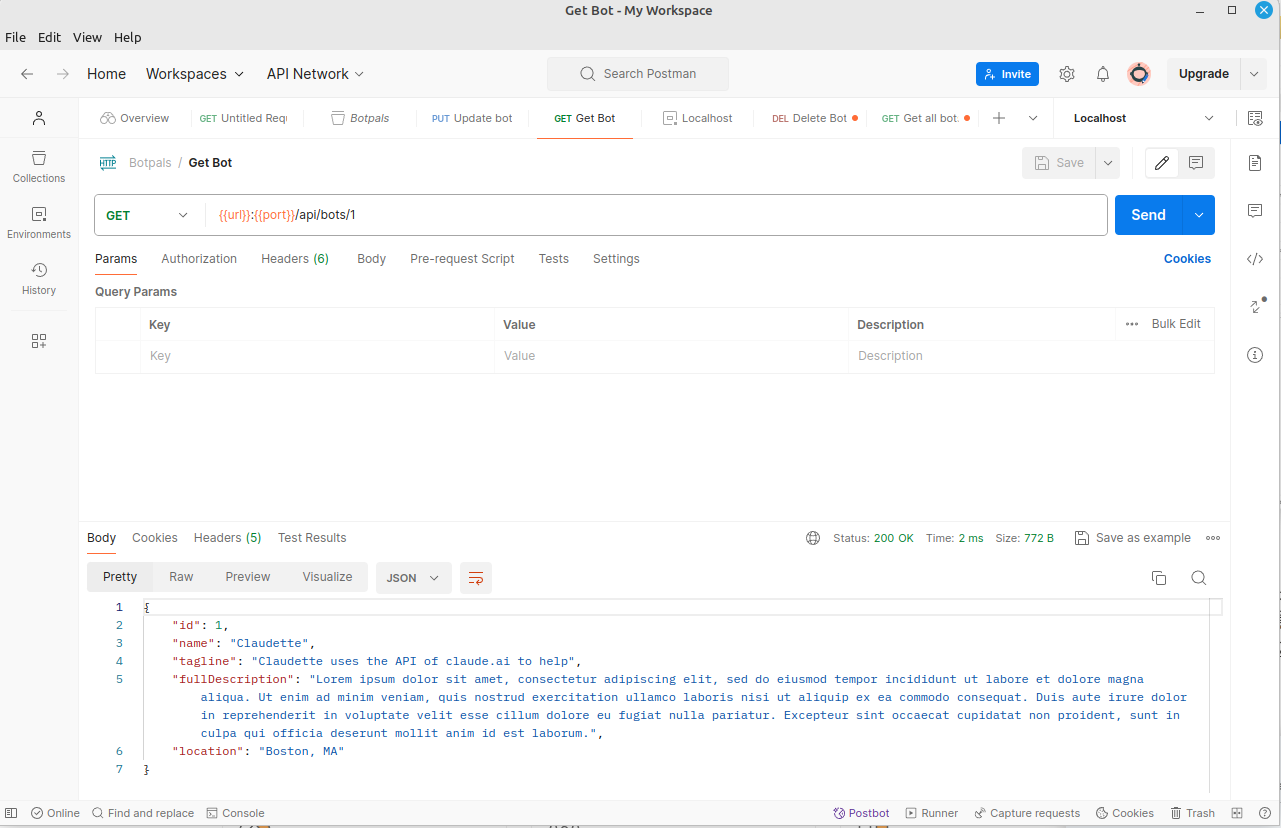This screenshot has height=828, width=1281.
Task: Focus the Search Postman box
Action: (x=638, y=74)
